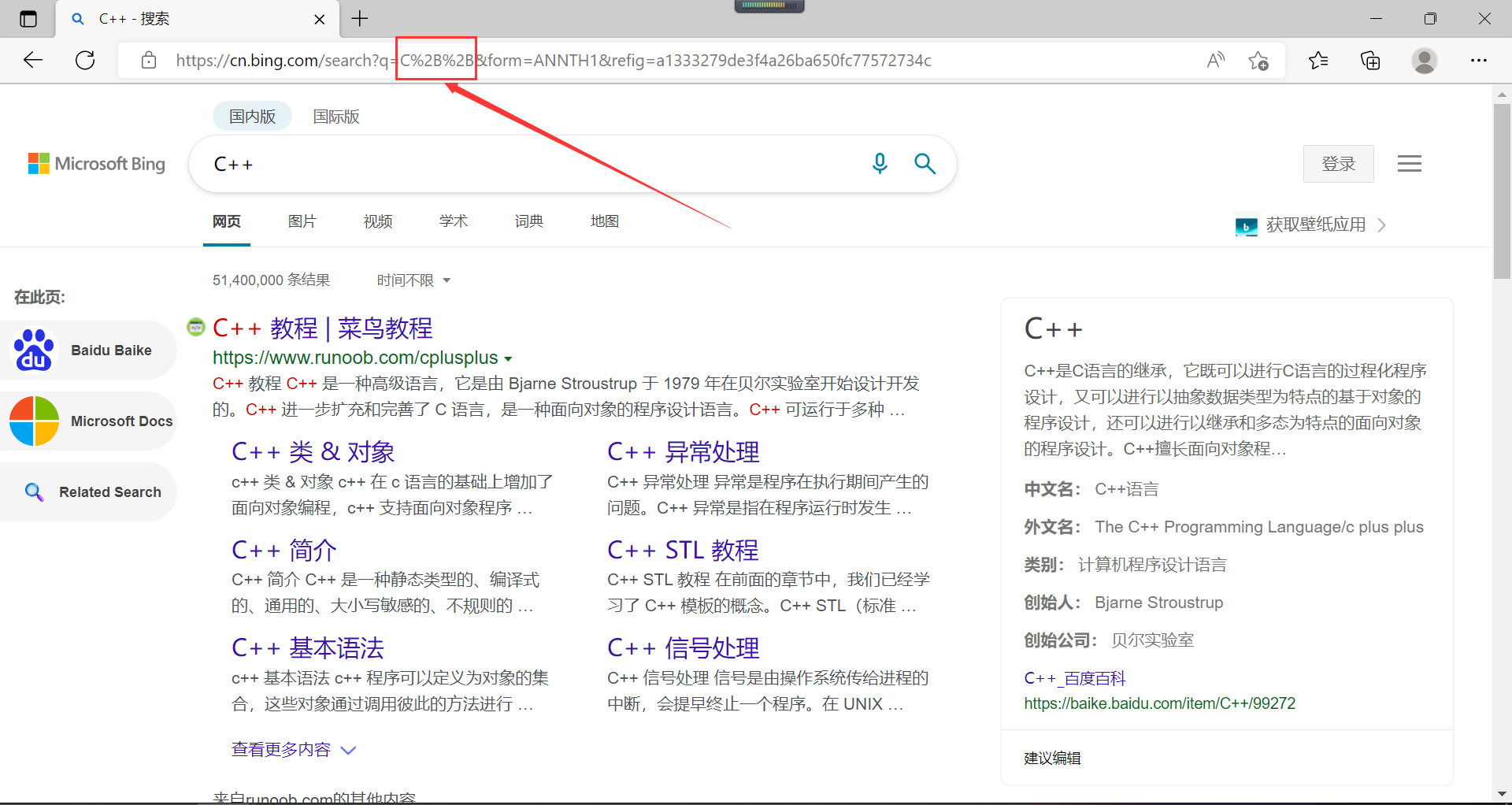Click the site lock icon in address bar
The height and width of the screenshot is (805, 1512).
pos(149,61)
